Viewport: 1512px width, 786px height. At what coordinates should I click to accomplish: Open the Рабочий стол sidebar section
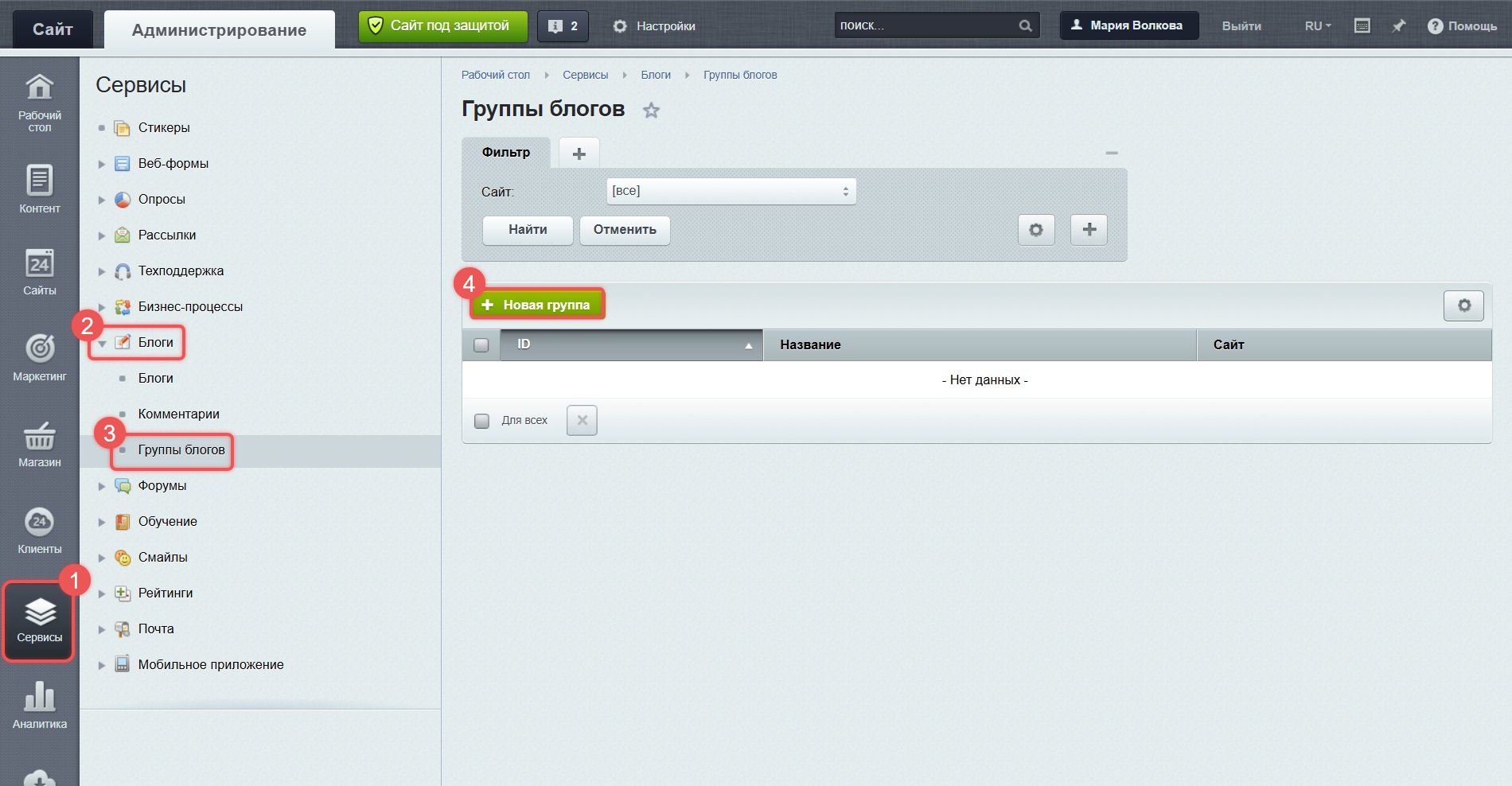tap(40, 103)
